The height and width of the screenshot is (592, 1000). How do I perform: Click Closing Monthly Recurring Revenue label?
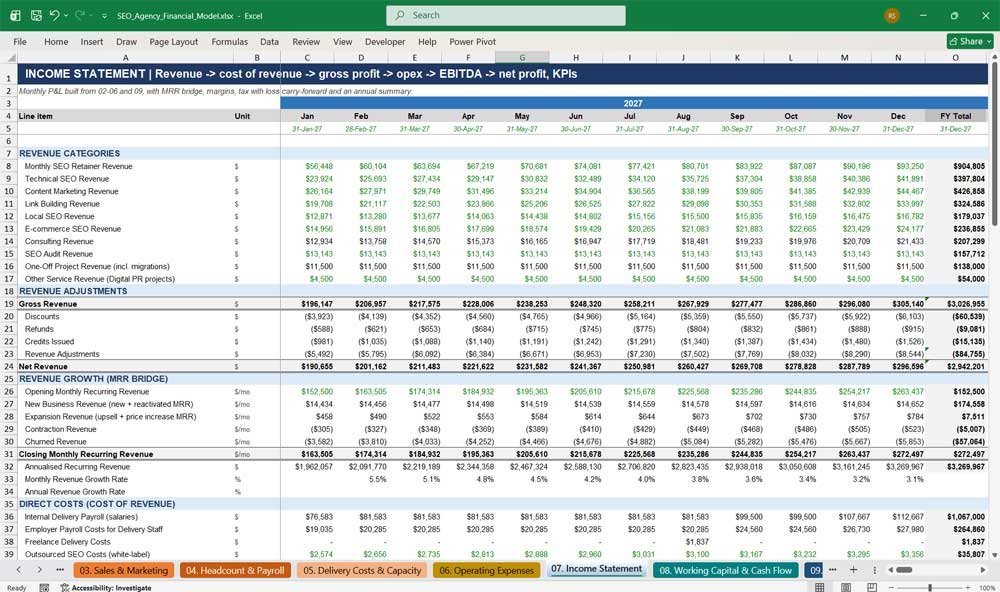pos(86,454)
